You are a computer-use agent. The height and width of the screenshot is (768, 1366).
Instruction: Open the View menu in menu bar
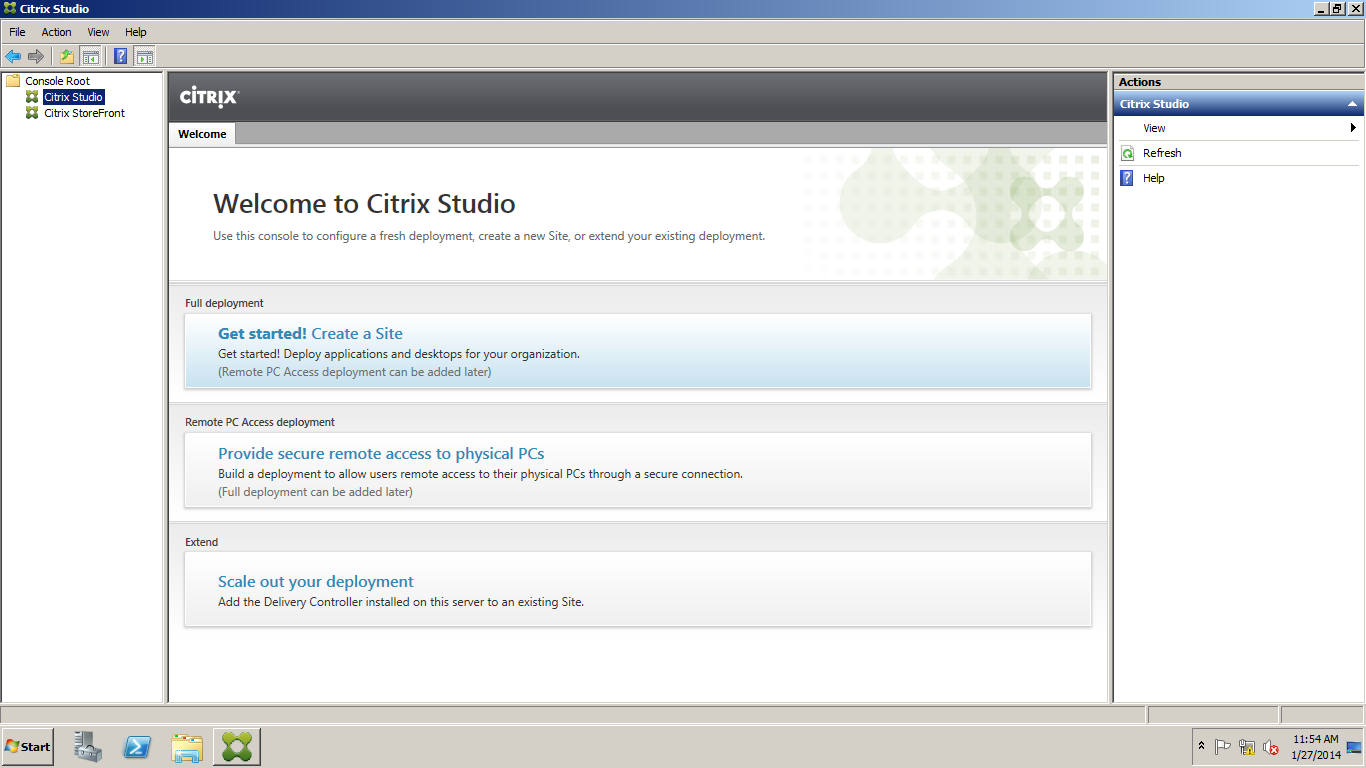[x=98, y=32]
